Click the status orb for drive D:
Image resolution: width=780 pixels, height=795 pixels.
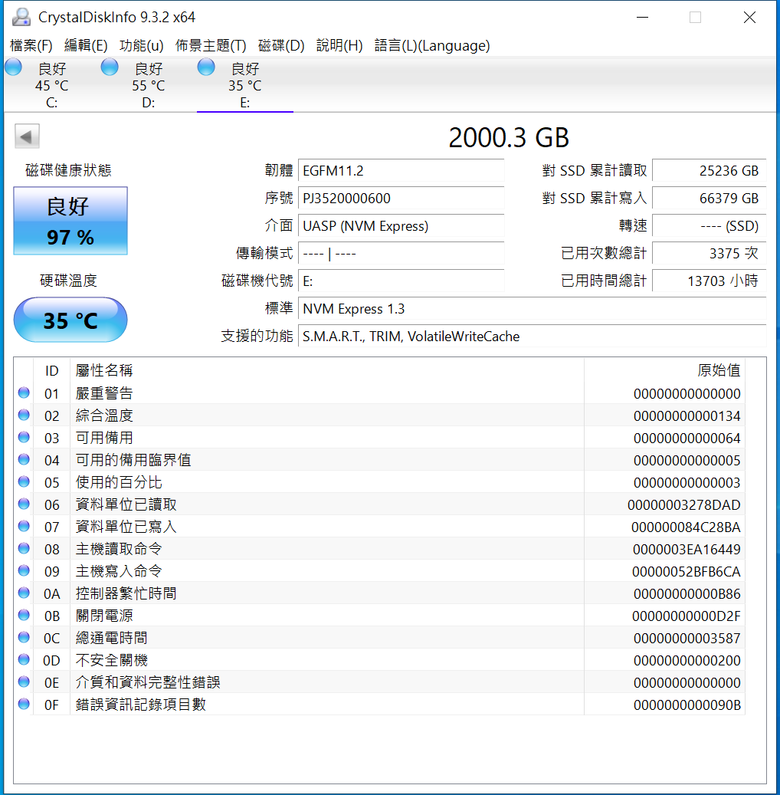point(110,67)
